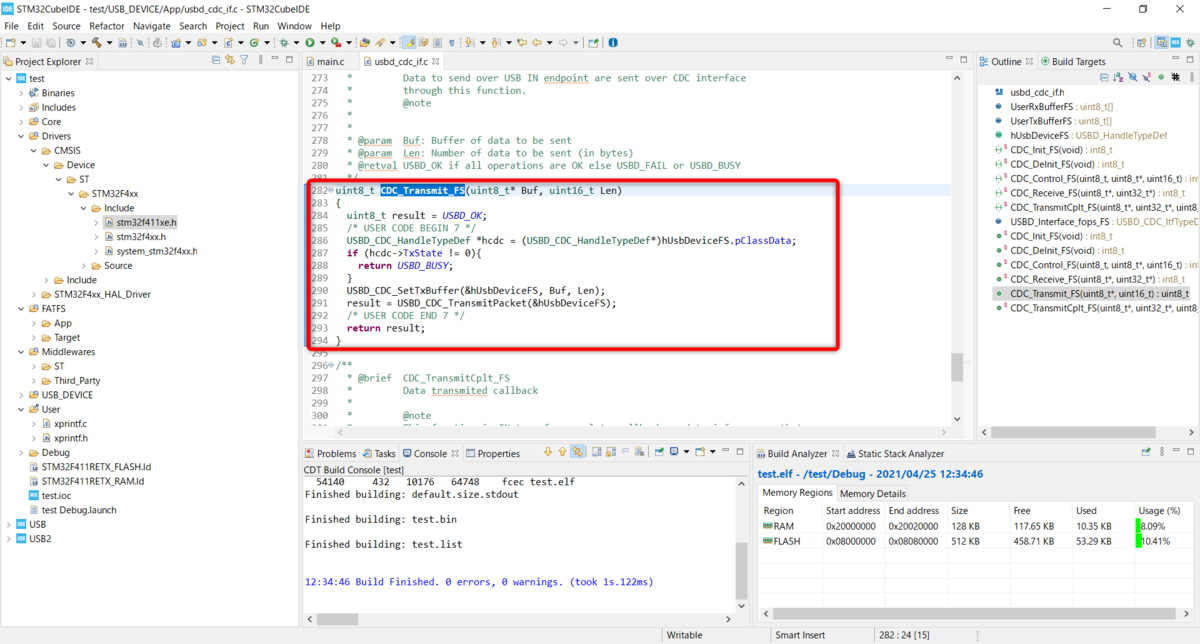
Task: Click the Open Perspective icon top right
Action: pos(1142,43)
